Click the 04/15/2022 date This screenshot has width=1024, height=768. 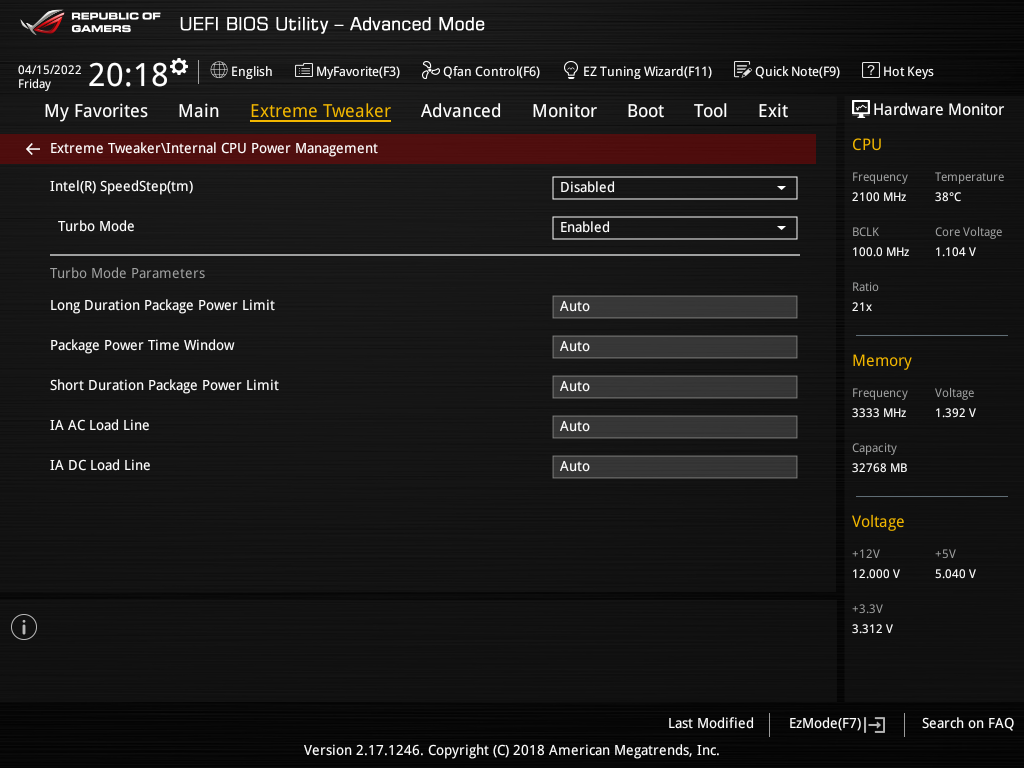click(50, 70)
